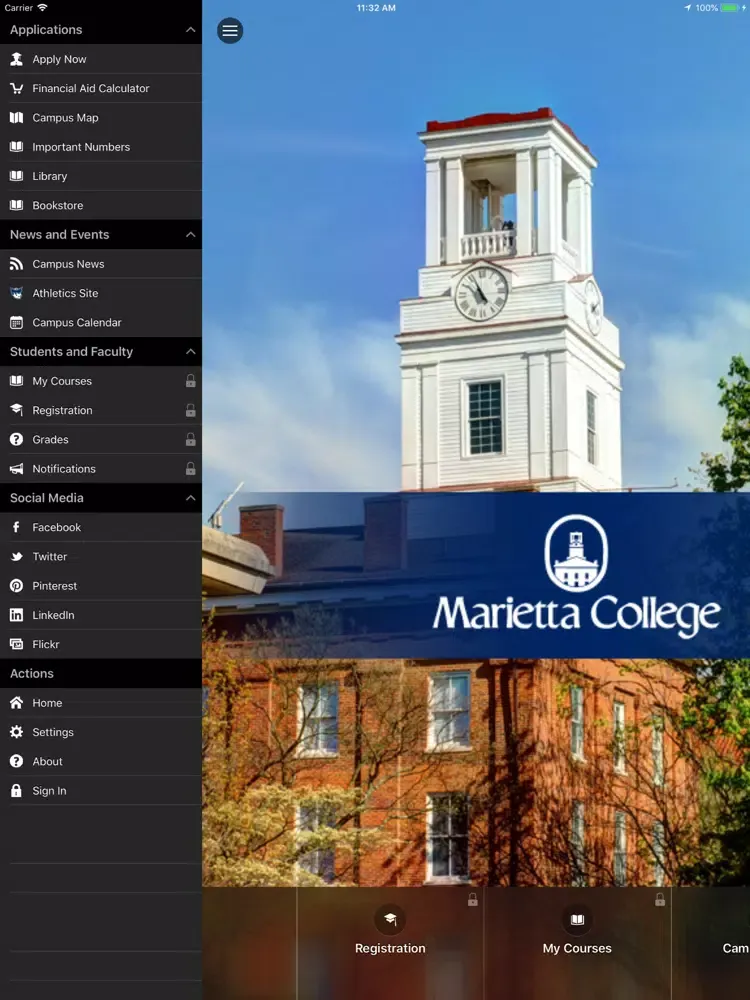Click the Important Numbers book icon
Screen dimensions: 750x1000
[x=17, y=147]
